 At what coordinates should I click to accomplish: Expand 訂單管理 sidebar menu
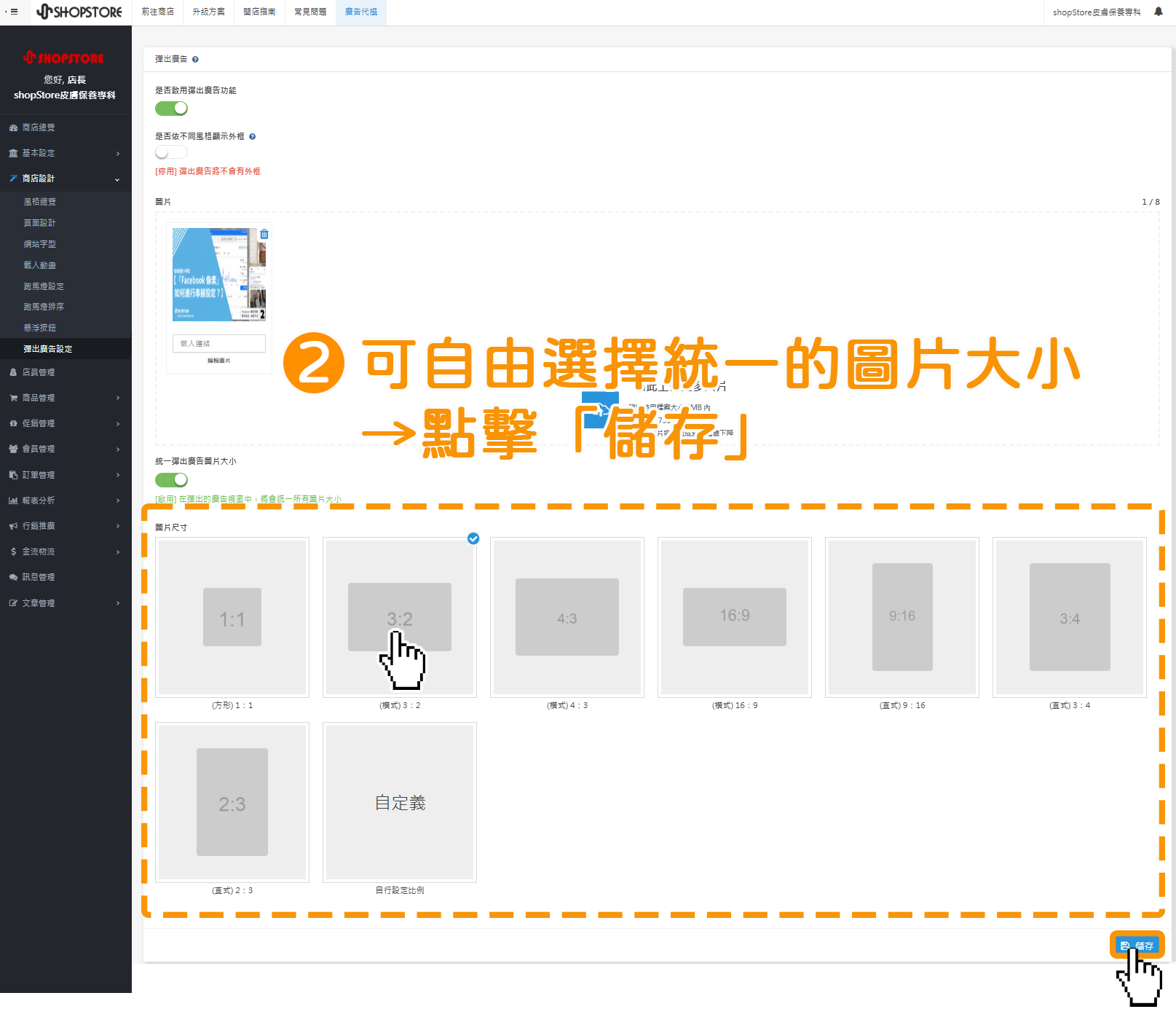[x=66, y=475]
